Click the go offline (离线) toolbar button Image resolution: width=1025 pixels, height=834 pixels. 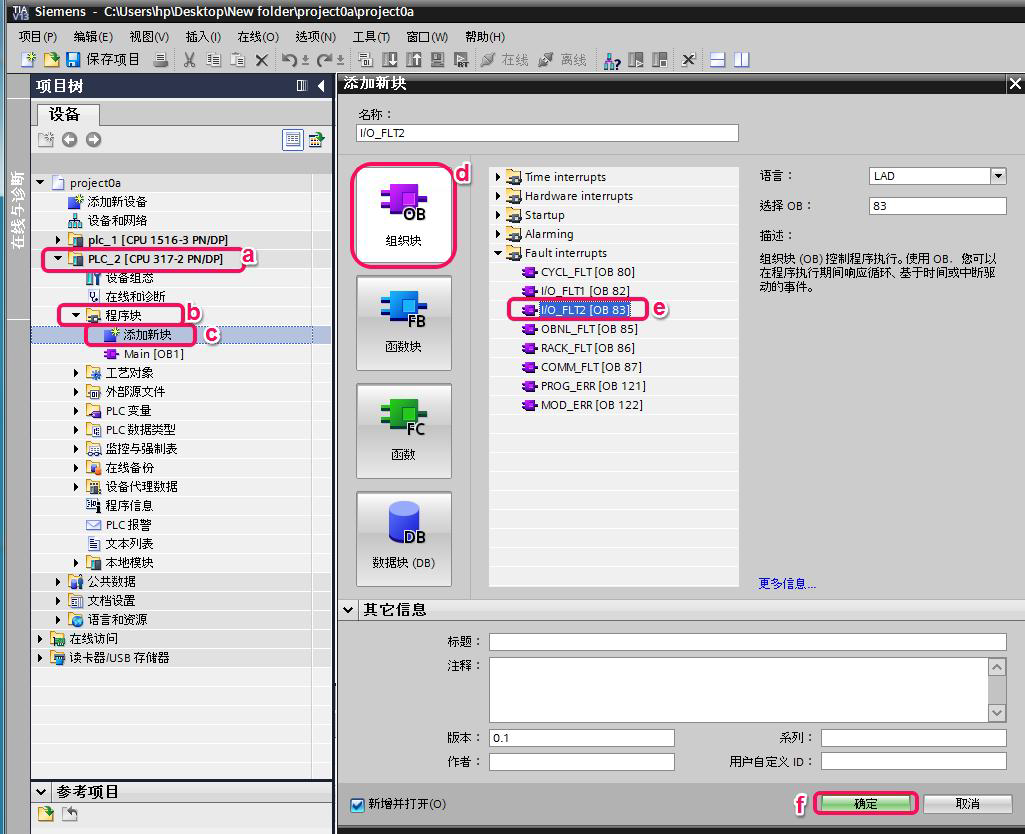(x=562, y=60)
